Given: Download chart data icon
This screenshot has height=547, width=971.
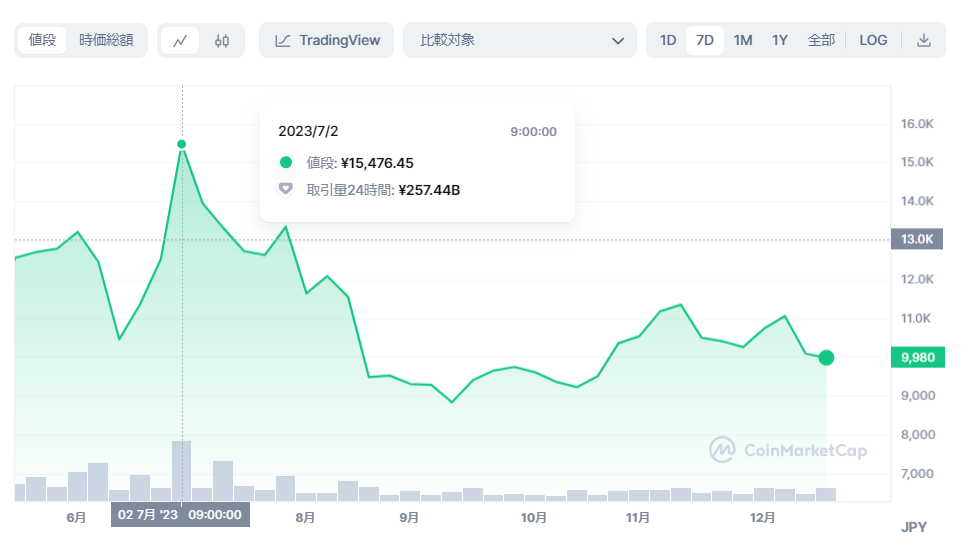Looking at the screenshot, I should point(923,40).
